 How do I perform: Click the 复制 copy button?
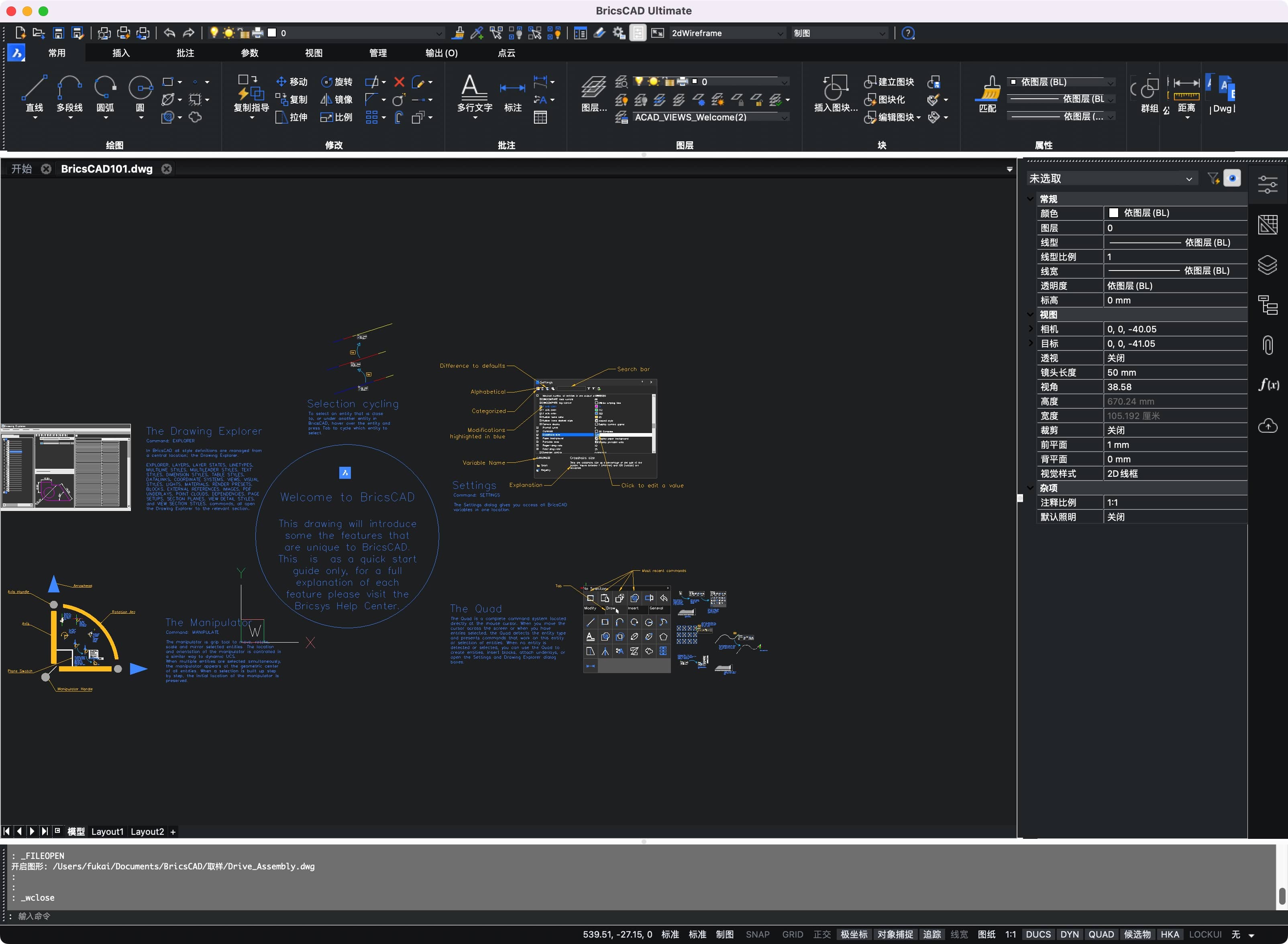click(291, 100)
